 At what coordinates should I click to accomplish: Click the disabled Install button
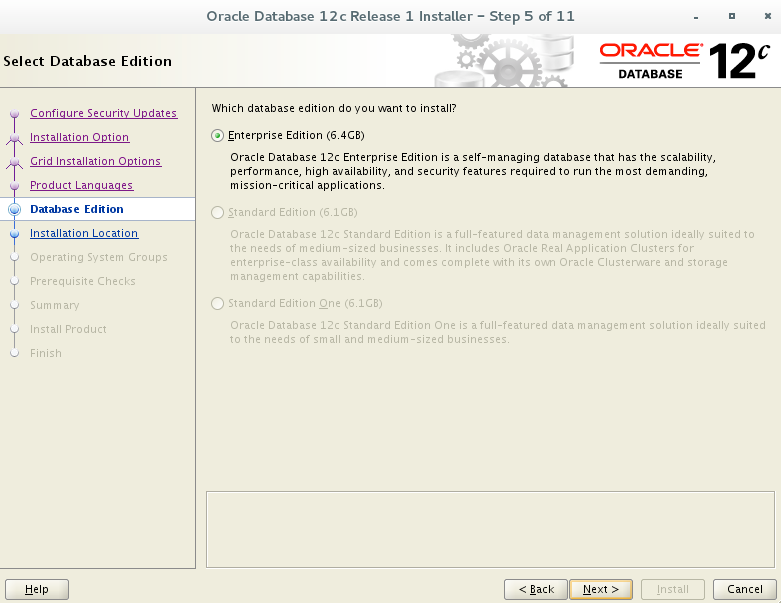[672, 589]
